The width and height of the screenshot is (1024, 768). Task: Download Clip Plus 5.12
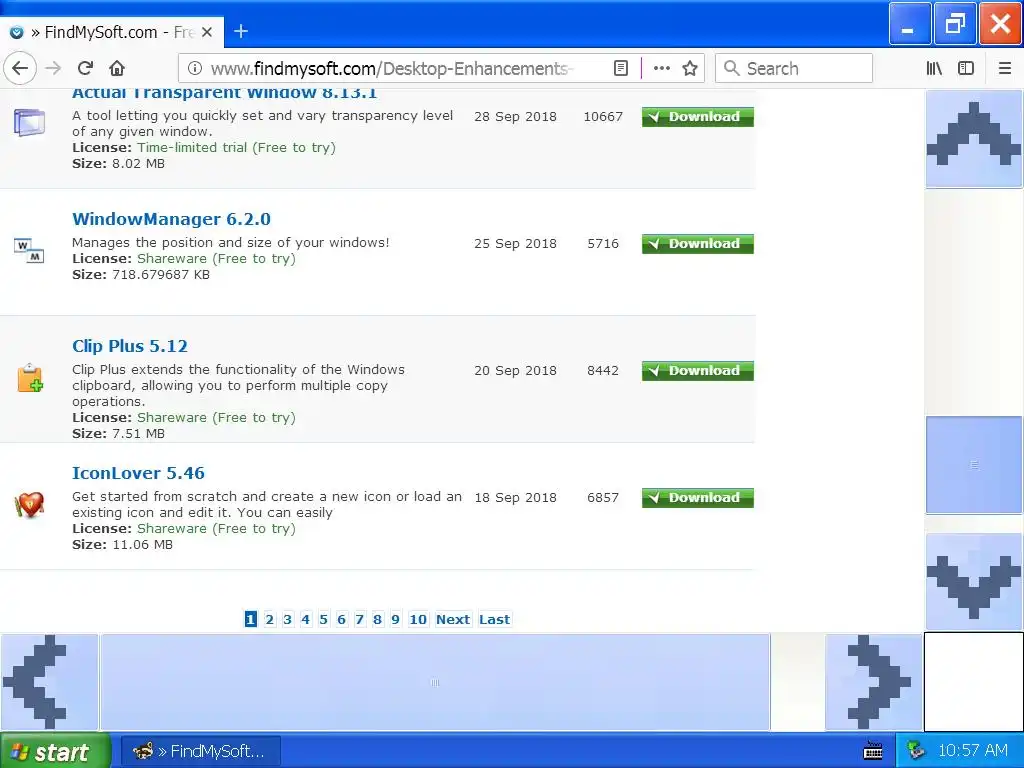pos(697,371)
